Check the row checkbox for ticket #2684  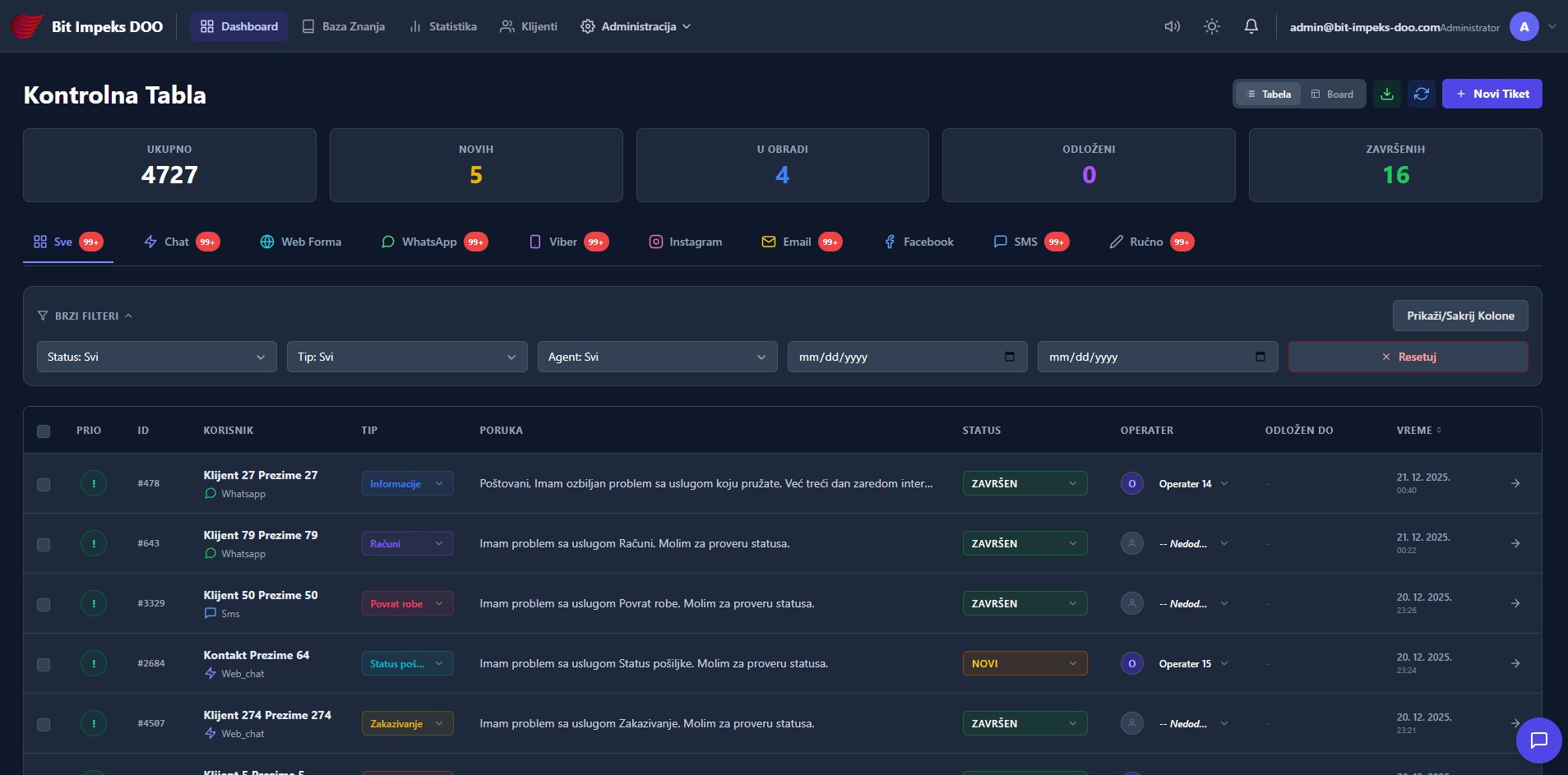pos(44,664)
